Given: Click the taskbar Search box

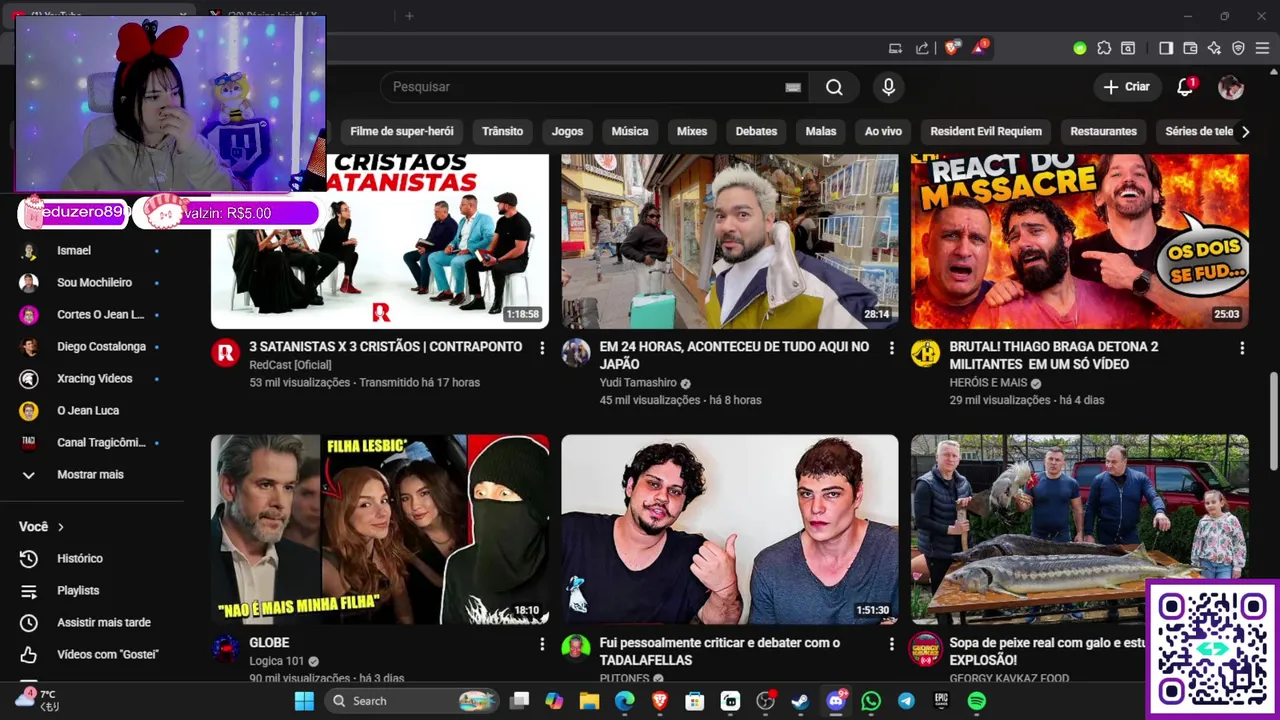Looking at the screenshot, I should click(x=412, y=701).
